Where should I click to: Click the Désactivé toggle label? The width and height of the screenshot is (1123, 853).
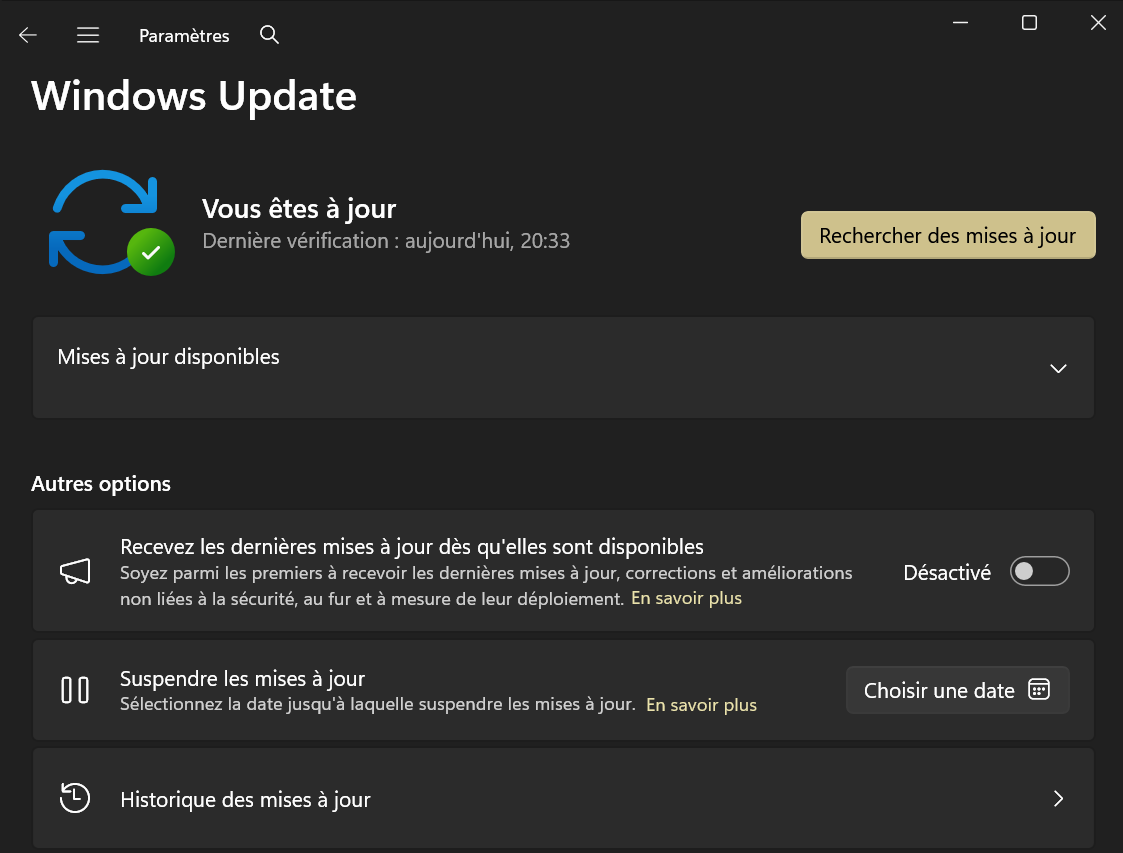coord(947,572)
